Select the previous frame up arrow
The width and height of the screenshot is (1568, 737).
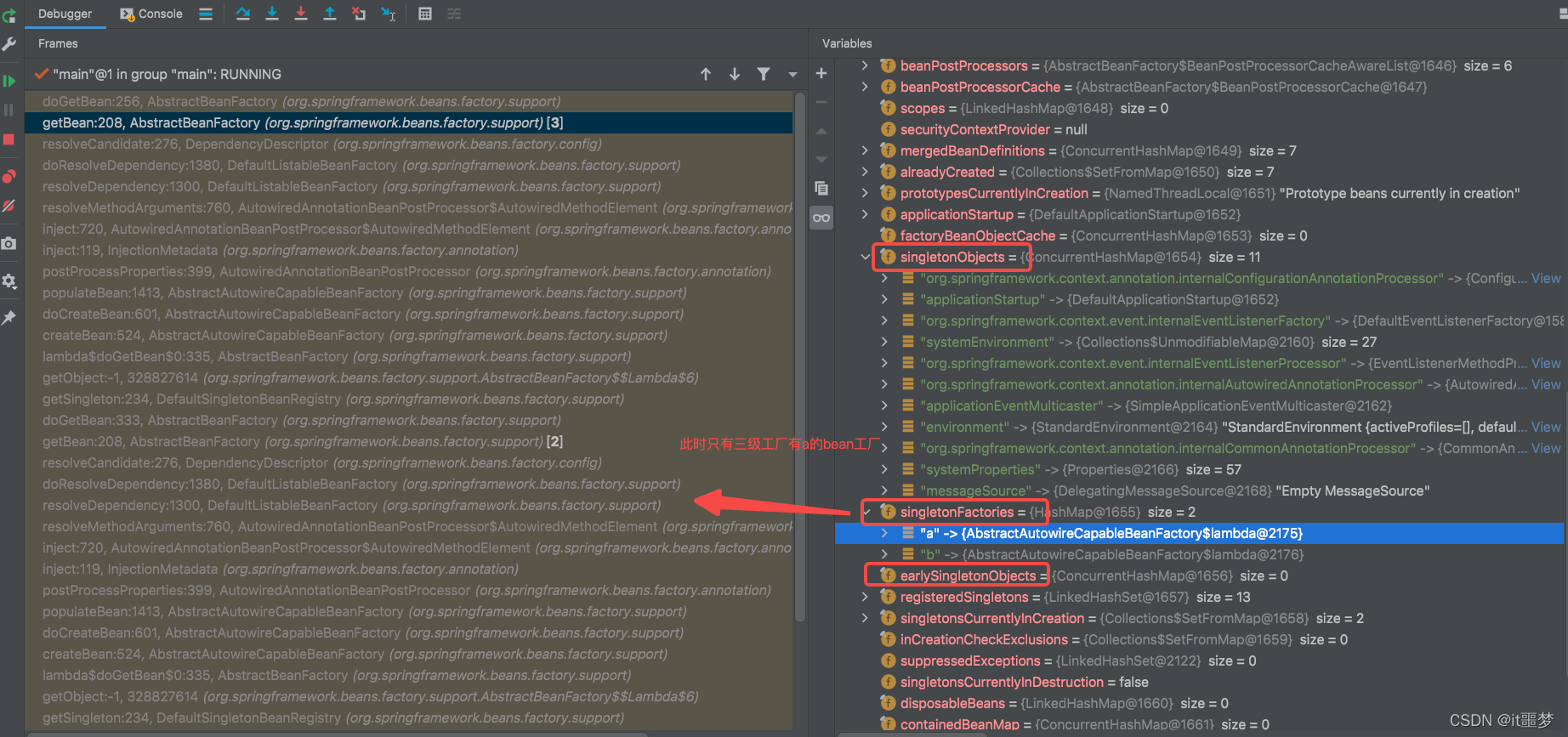click(706, 74)
